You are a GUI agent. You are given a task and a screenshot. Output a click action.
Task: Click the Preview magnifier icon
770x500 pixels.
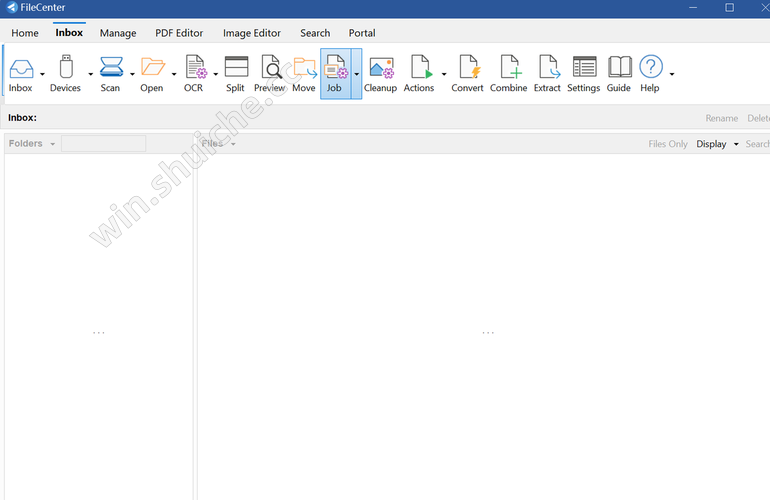coord(270,68)
